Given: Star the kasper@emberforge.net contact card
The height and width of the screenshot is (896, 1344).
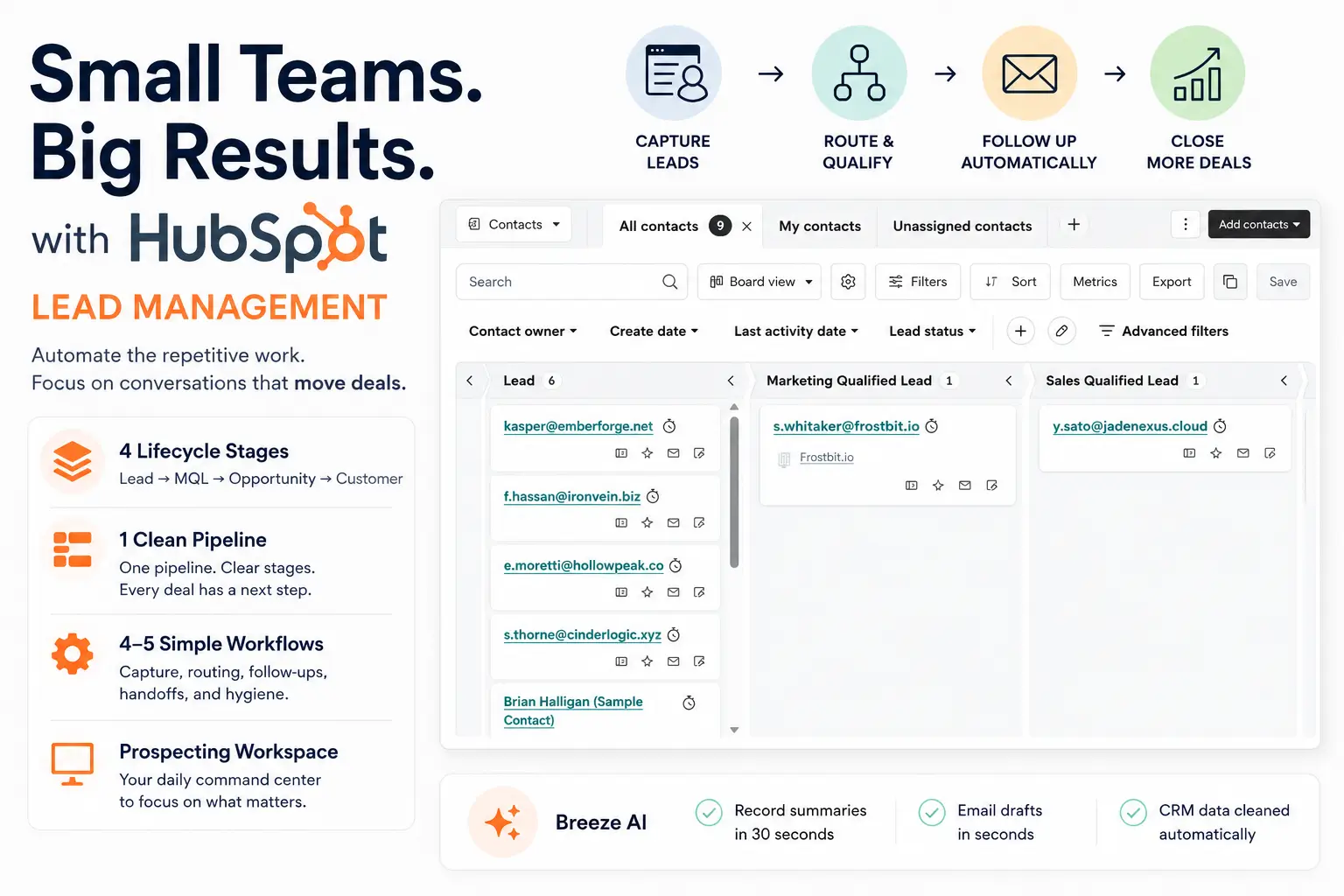Looking at the screenshot, I should tap(647, 453).
